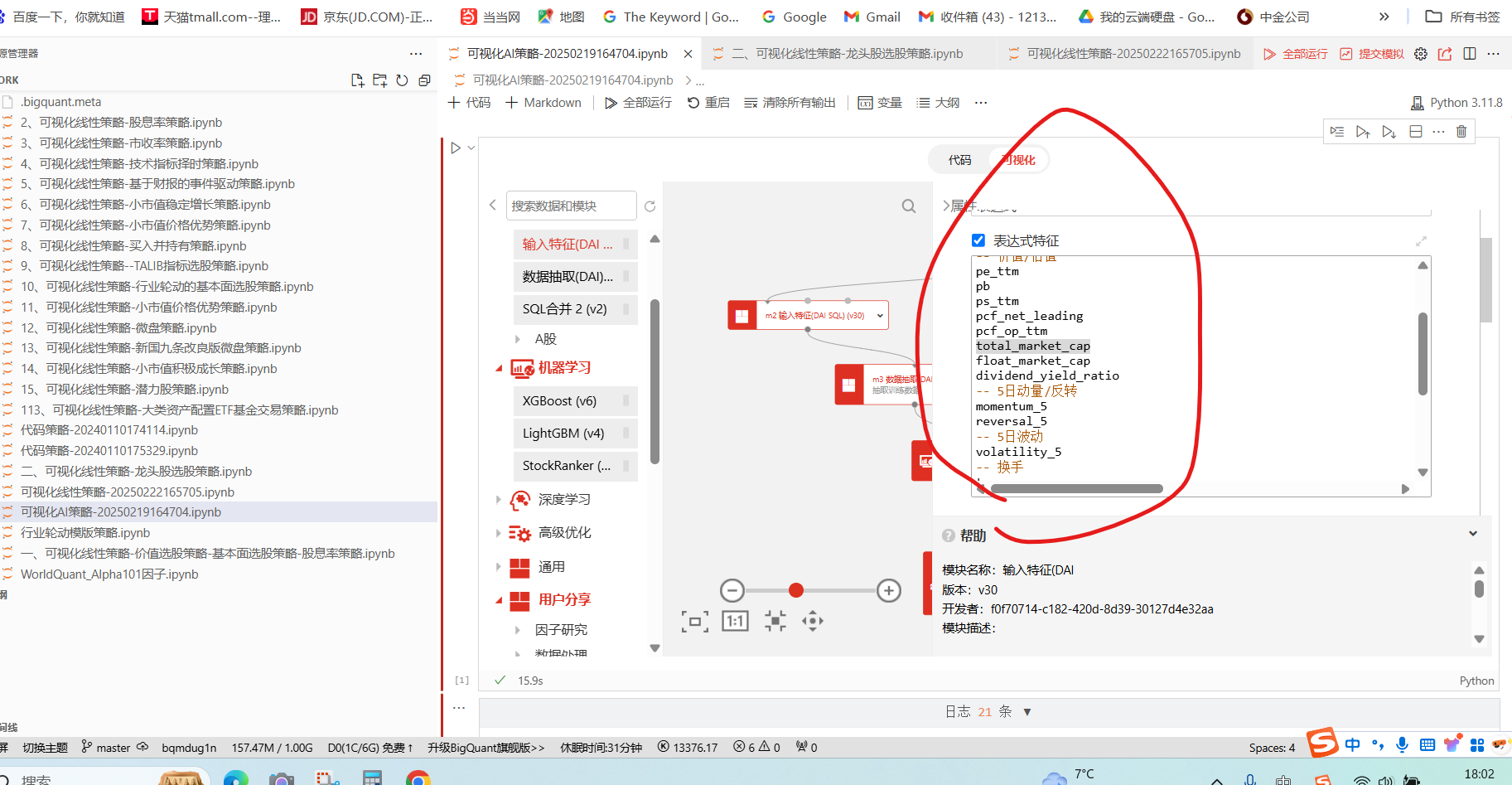
Task: Click the 清除所有输出 button
Action: tap(790, 103)
